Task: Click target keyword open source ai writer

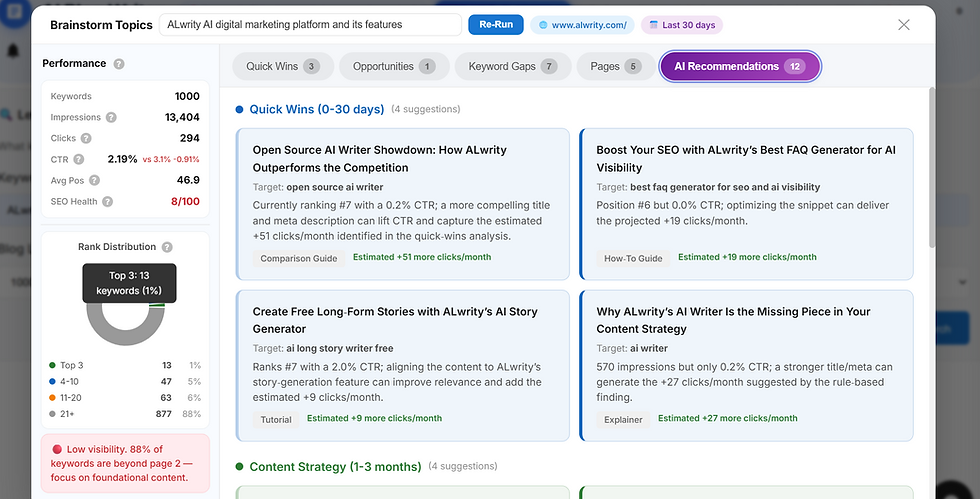Action: (x=334, y=187)
